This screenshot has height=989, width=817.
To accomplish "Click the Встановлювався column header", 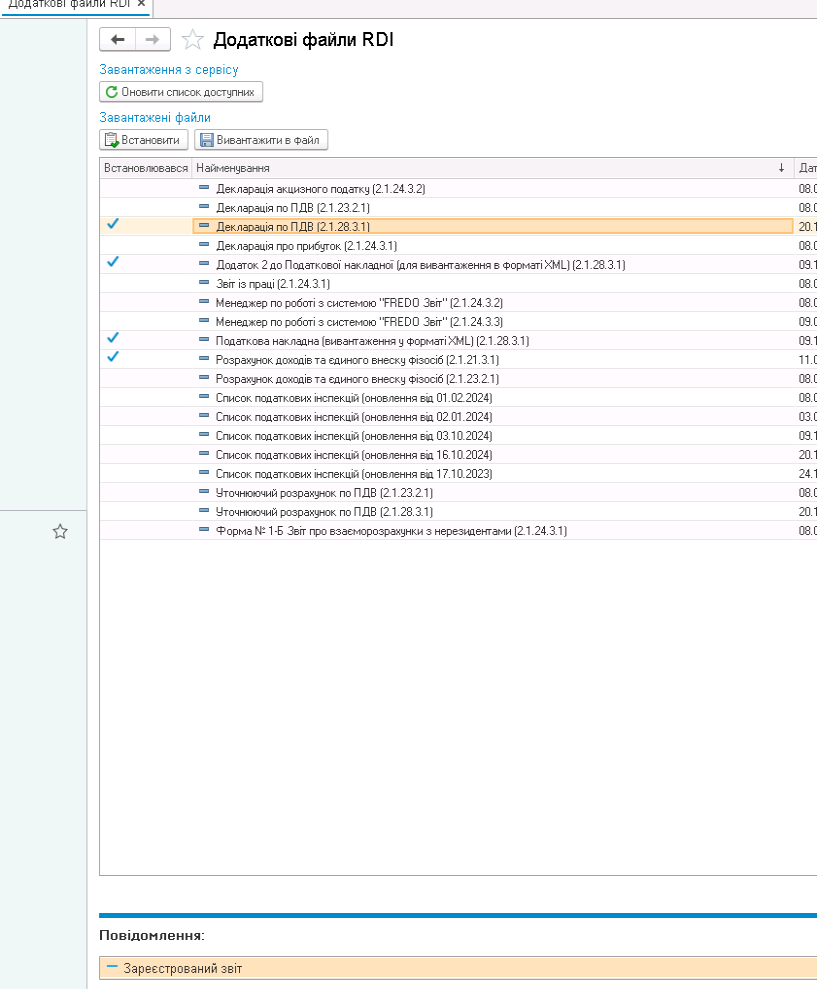I will pos(145,168).
